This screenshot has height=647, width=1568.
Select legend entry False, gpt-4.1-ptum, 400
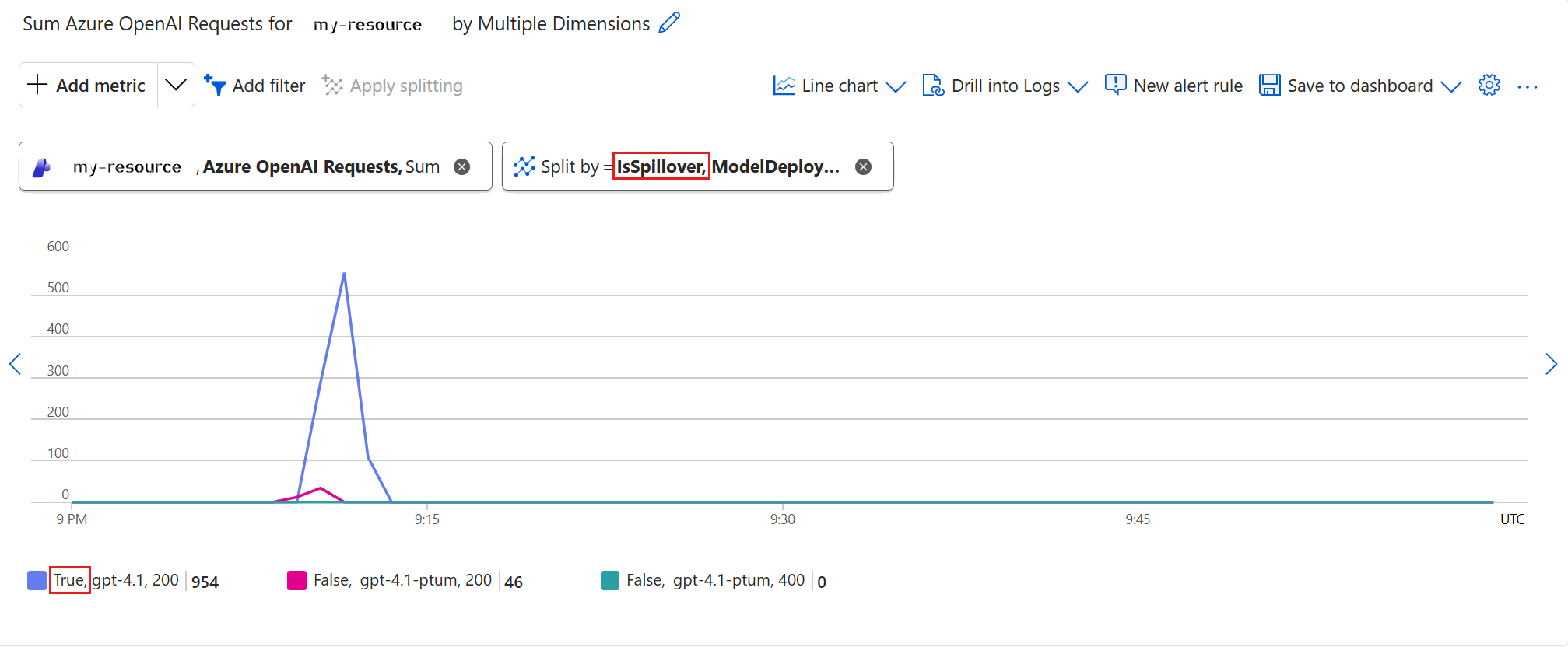pos(715,580)
